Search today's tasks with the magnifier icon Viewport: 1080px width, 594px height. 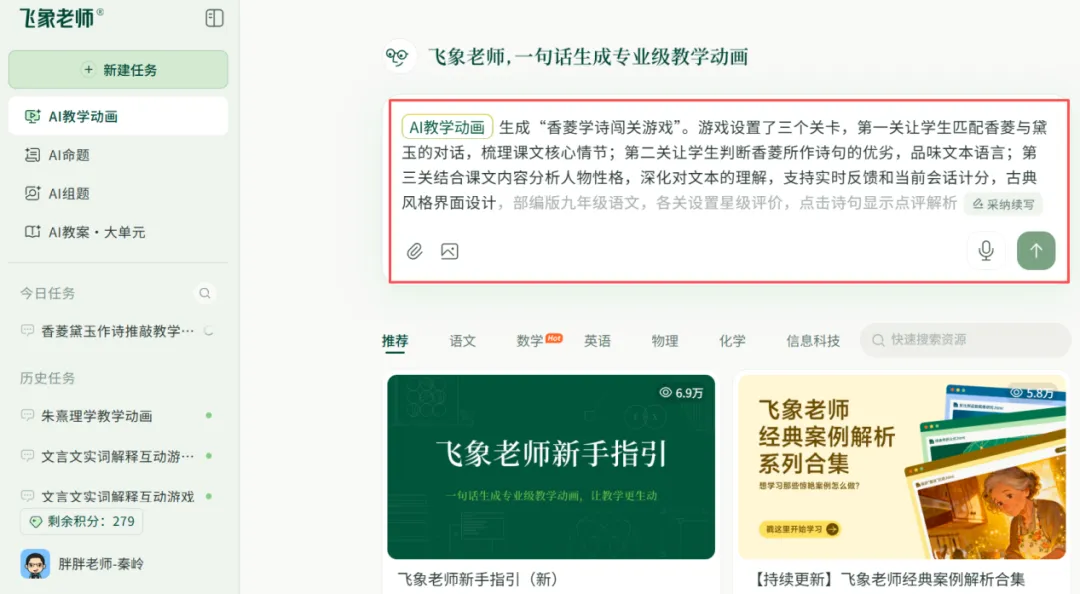(205, 294)
